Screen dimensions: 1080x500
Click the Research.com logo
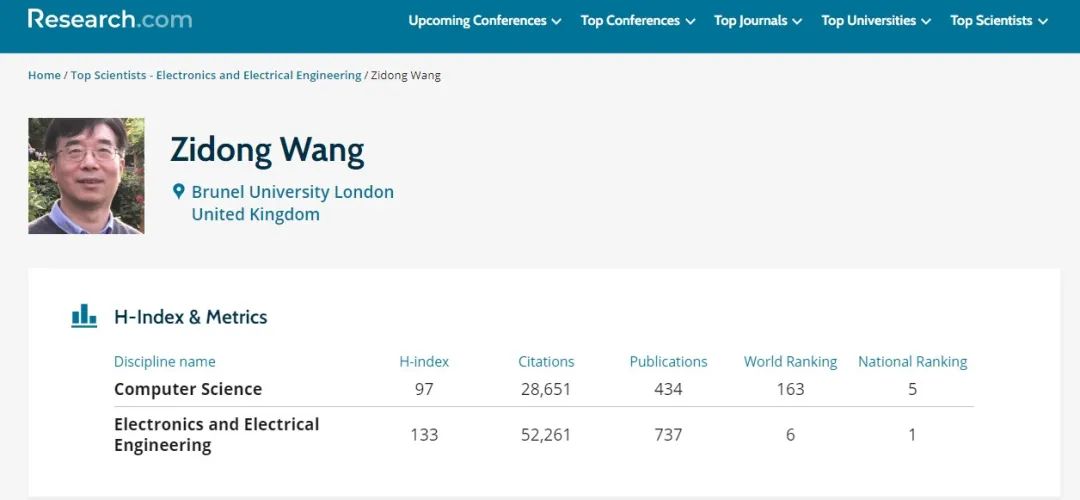tap(110, 19)
